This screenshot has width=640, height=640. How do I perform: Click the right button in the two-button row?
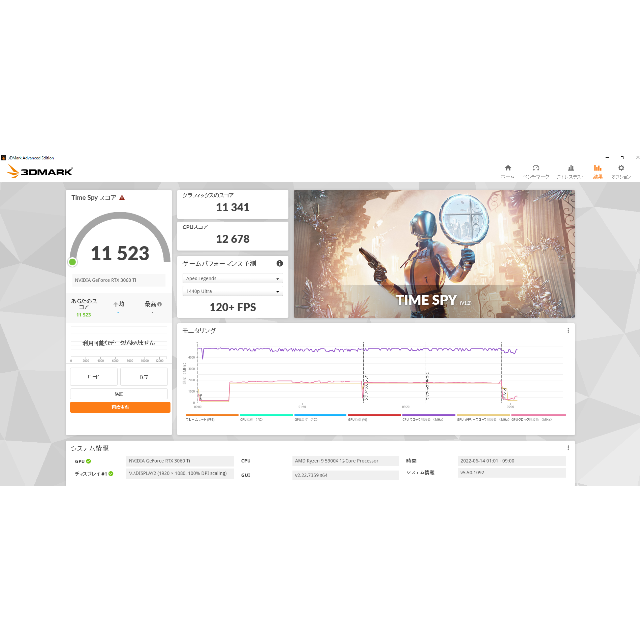[144, 376]
